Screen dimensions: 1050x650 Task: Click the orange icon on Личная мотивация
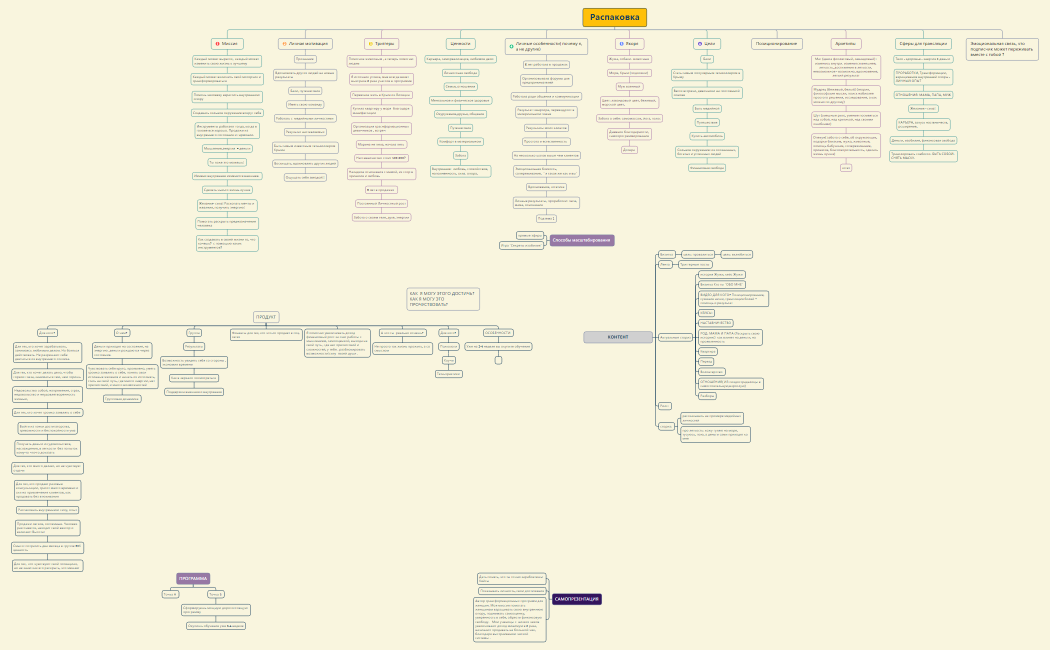pyautogui.click(x=284, y=44)
